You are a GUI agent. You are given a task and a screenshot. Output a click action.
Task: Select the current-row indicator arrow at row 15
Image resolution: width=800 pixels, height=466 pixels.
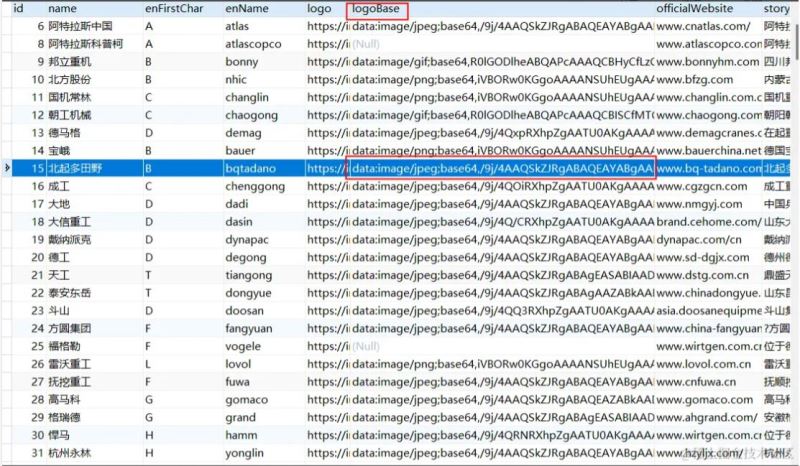click(x=6, y=168)
